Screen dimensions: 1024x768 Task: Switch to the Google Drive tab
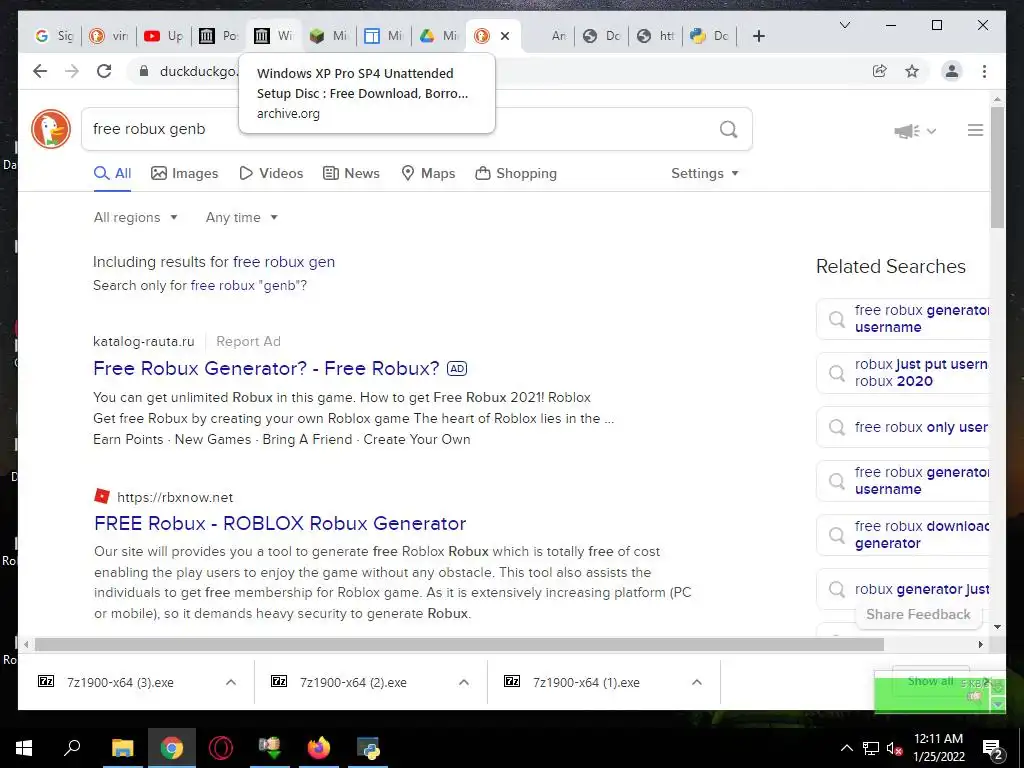[438, 36]
